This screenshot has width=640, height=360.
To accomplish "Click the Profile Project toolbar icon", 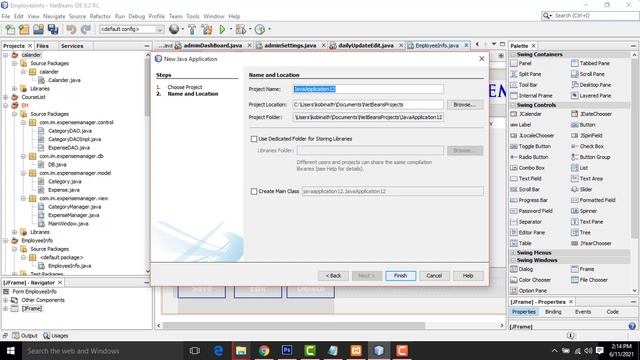I will click(260, 29).
